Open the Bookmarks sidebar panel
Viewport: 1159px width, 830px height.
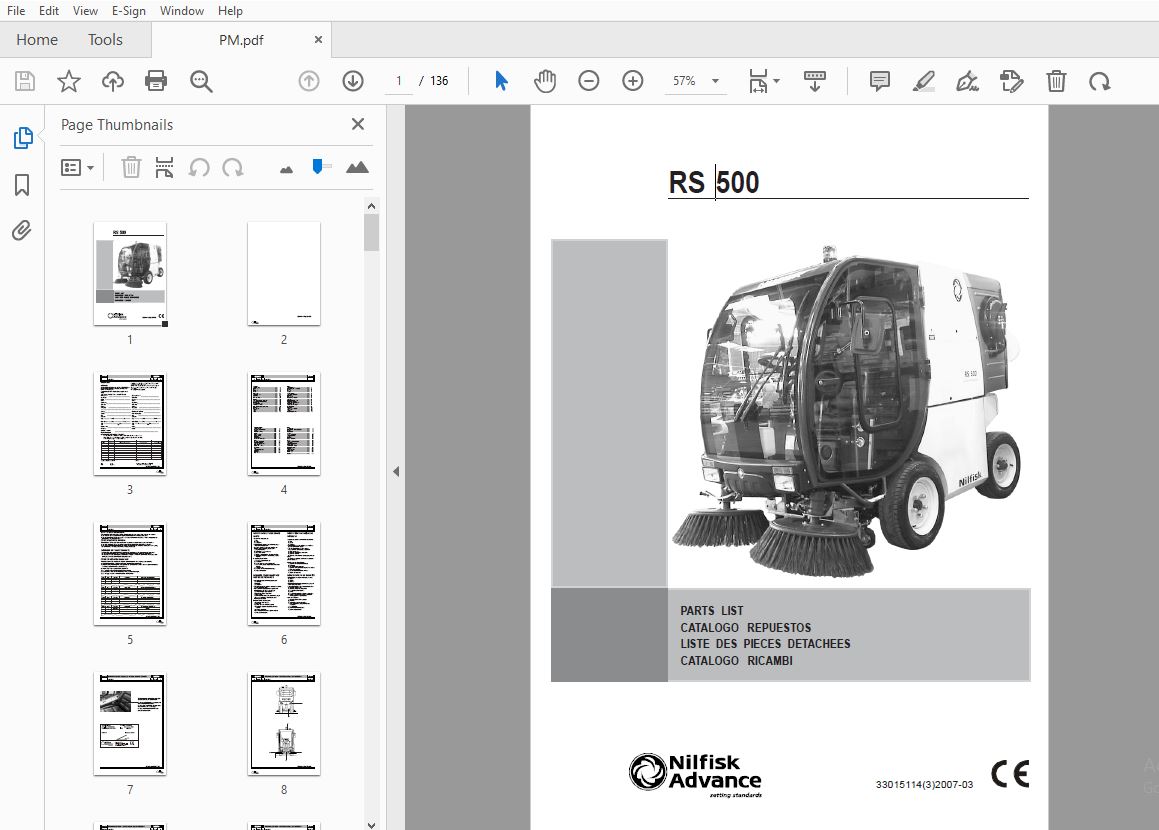pos(22,185)
